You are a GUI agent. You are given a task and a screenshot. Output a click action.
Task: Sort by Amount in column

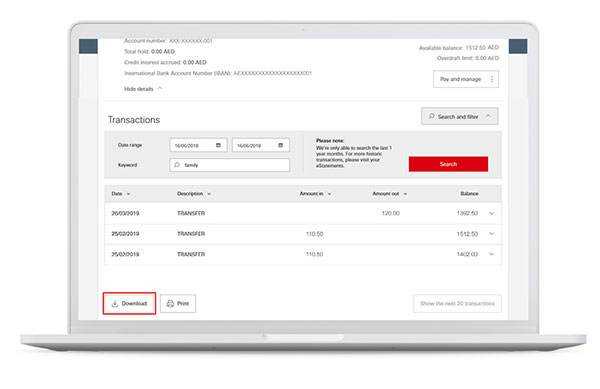315,194
